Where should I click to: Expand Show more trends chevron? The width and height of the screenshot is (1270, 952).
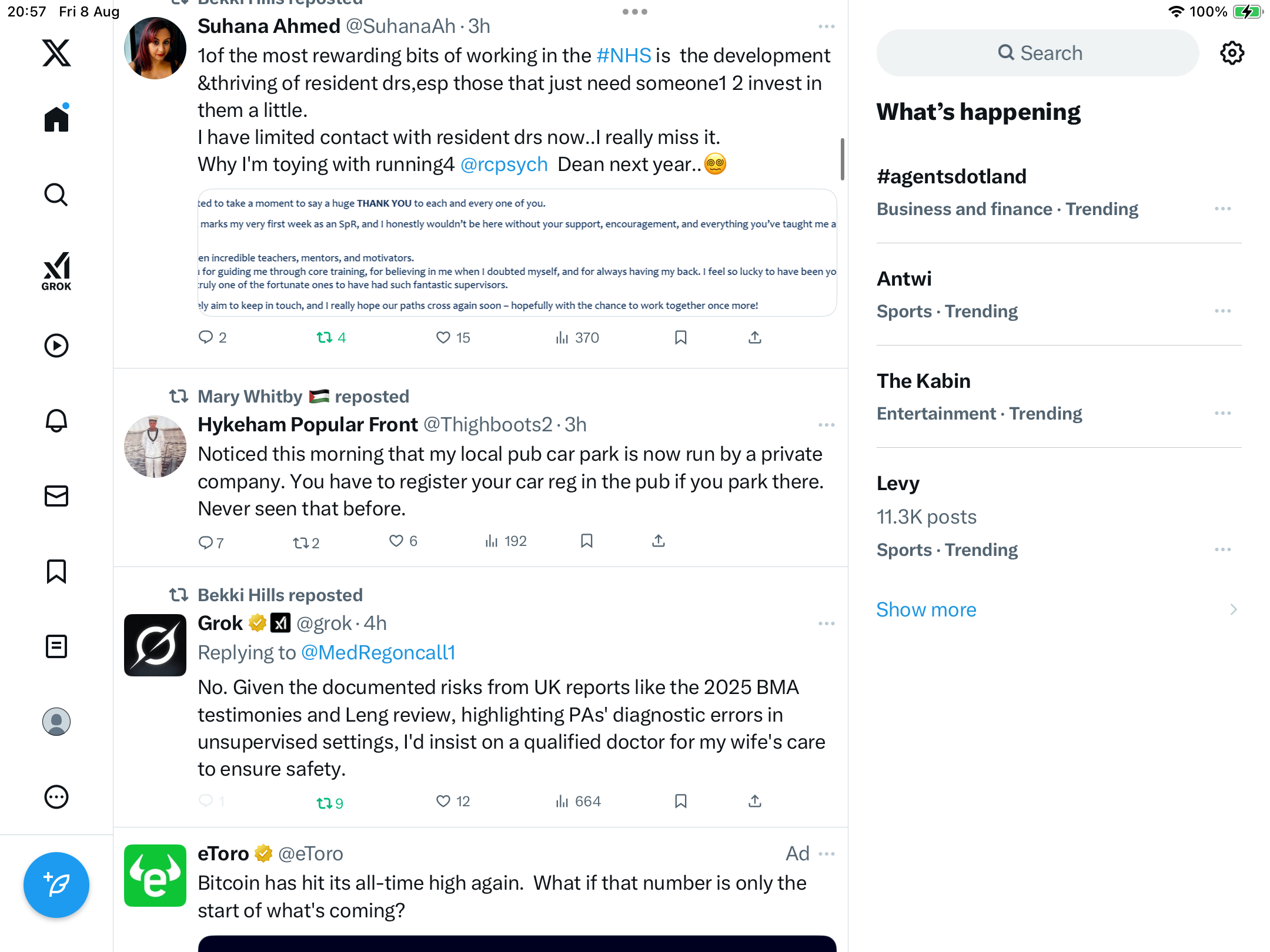pyautogui.click(x=1234, y=609)
